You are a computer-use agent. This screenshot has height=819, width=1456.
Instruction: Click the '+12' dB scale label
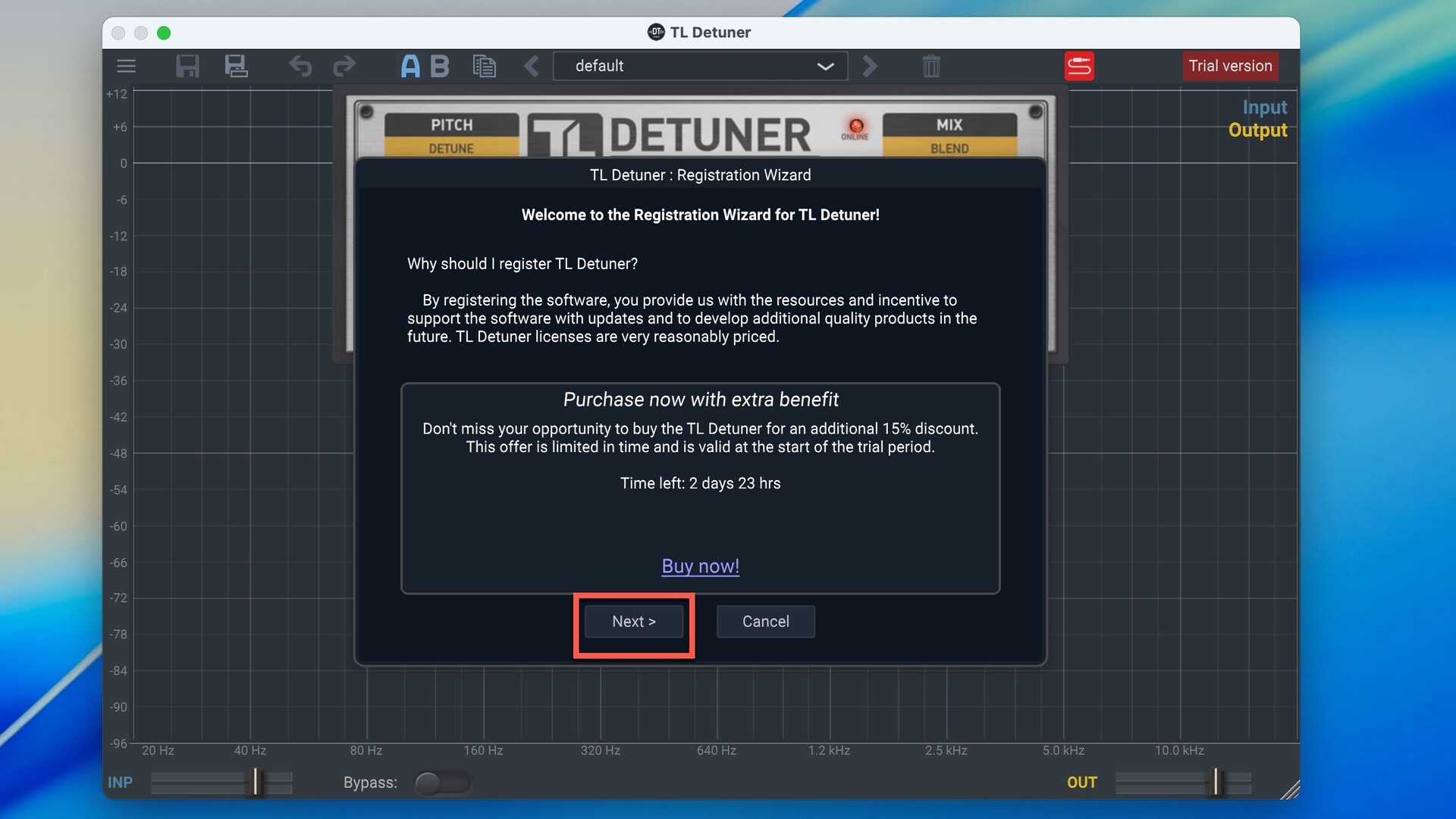[x=117, y=94]
